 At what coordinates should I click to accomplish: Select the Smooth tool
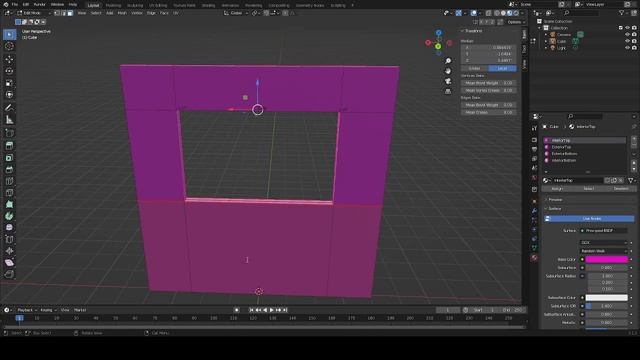[x=9, y=227]
